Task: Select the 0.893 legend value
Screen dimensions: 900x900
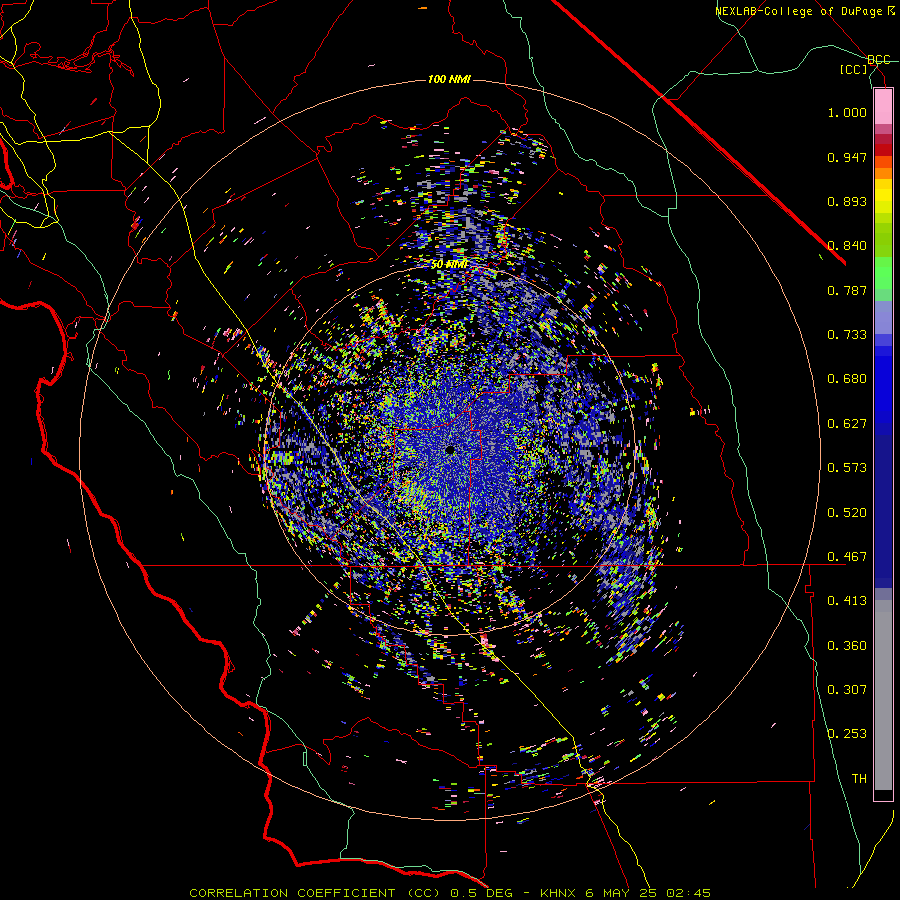Action: point(847,201)
